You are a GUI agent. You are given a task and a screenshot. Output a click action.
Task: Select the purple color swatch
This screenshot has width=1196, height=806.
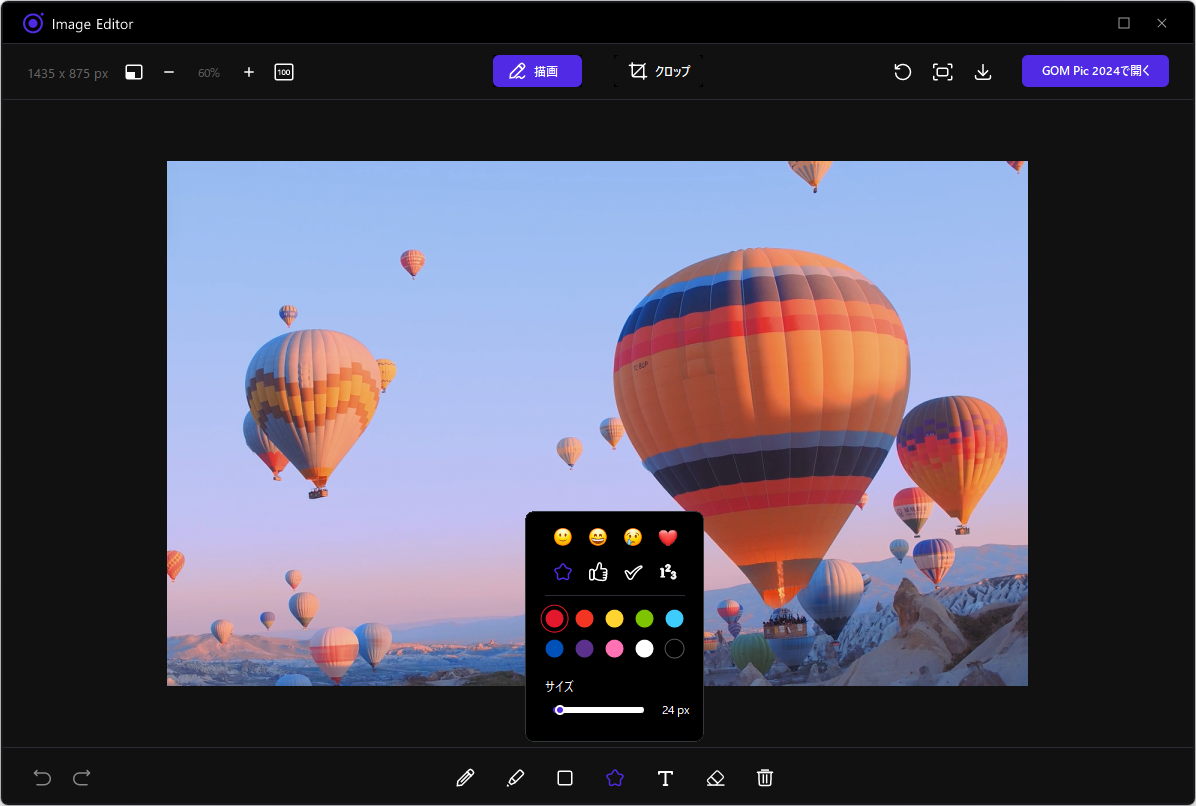tap(585, 649)
